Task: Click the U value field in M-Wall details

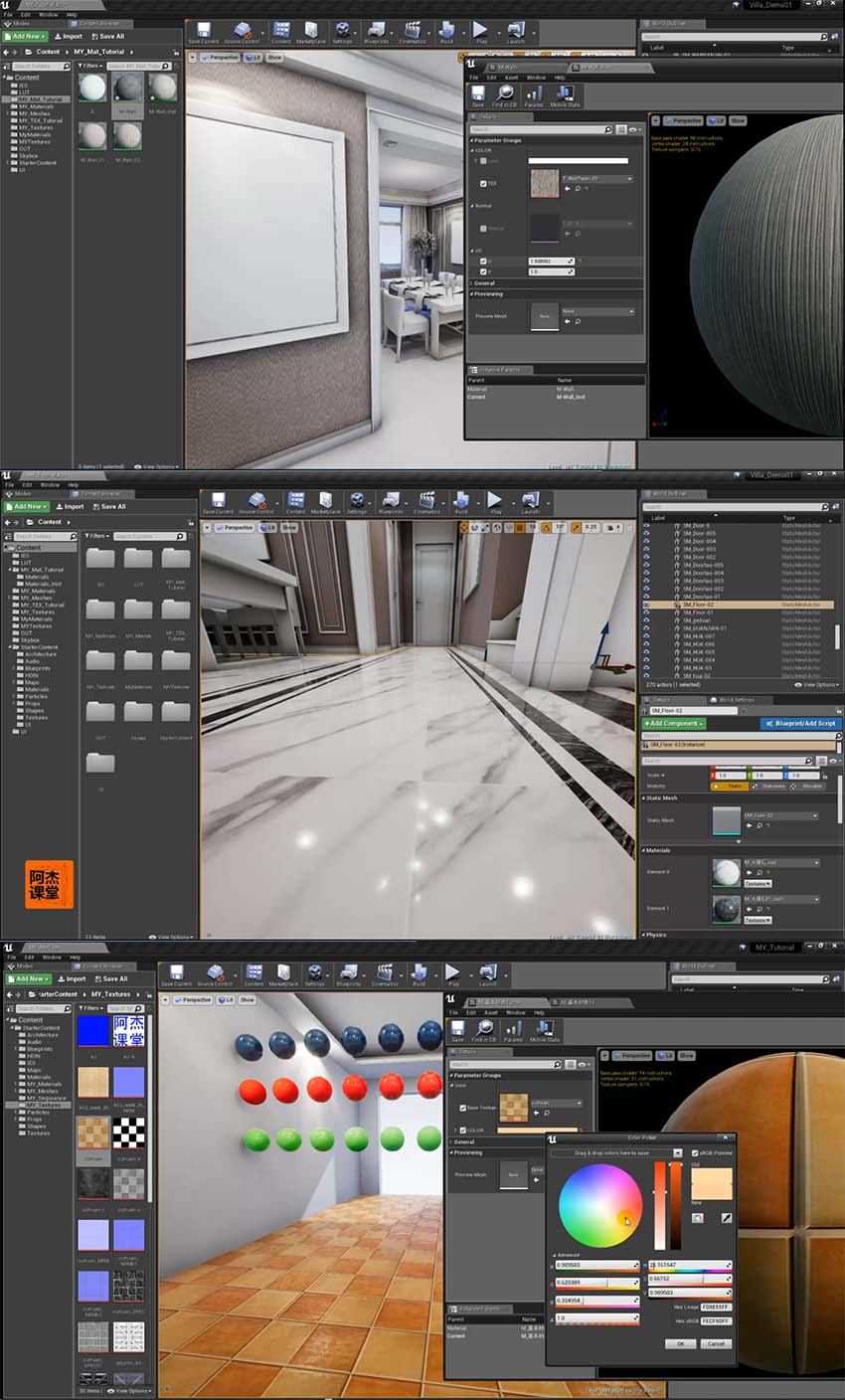Action: click(551, 262)
